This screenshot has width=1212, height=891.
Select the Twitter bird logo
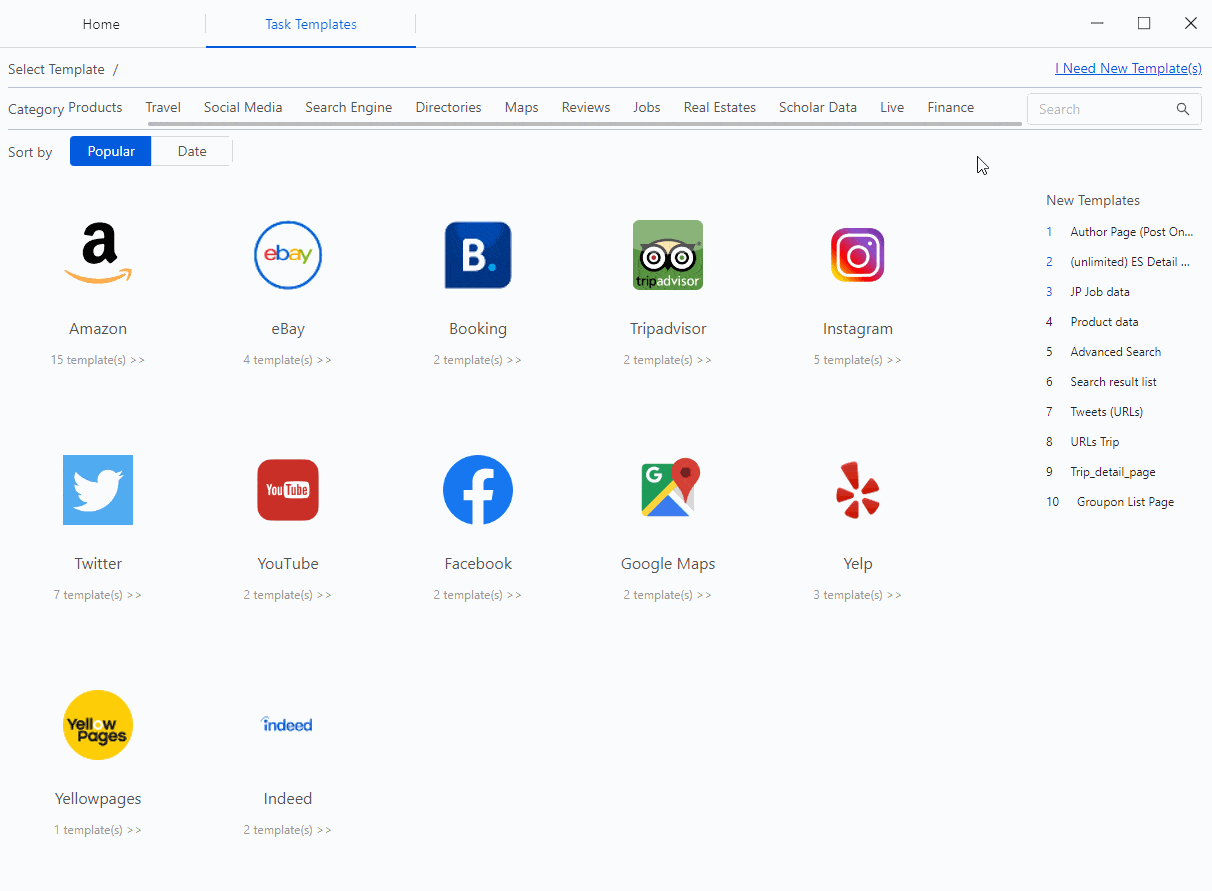coord(98,490)
